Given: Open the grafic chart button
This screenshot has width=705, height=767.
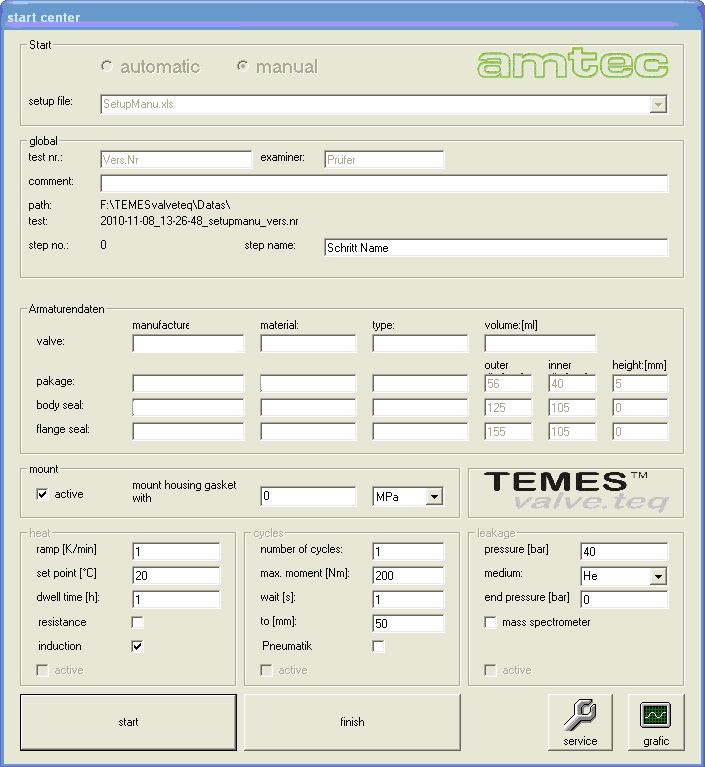Looking at the screenshot, I should tap(656, 722).
